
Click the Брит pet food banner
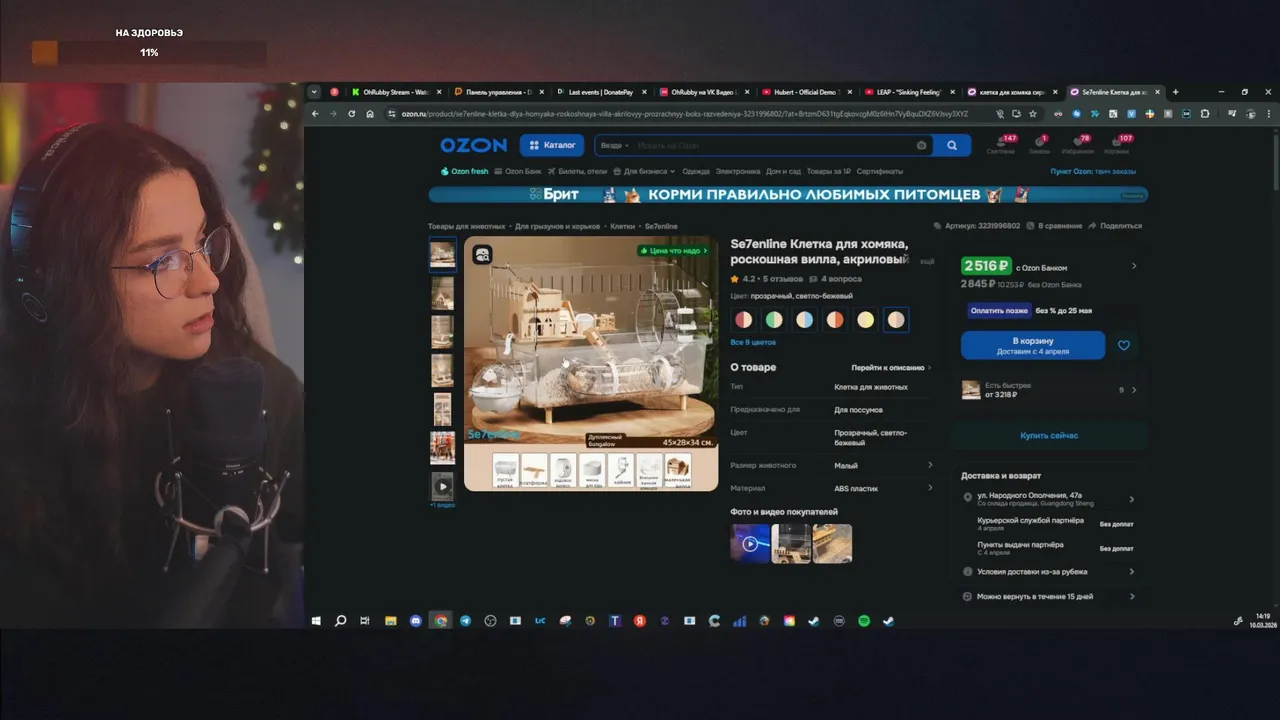(x=788, y=194)
